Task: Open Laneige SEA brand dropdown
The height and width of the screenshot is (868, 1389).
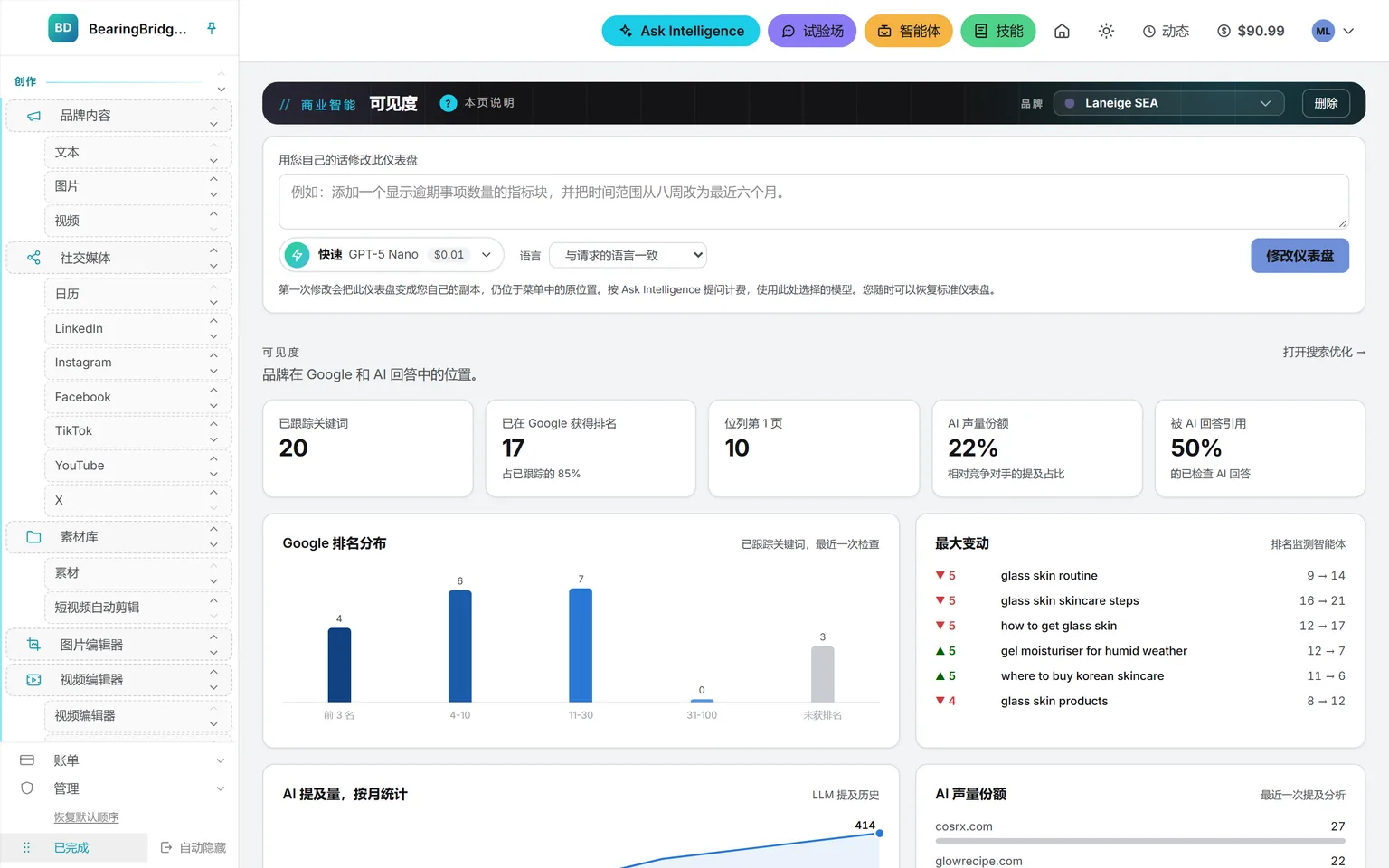Action: tap(1168, 103)
